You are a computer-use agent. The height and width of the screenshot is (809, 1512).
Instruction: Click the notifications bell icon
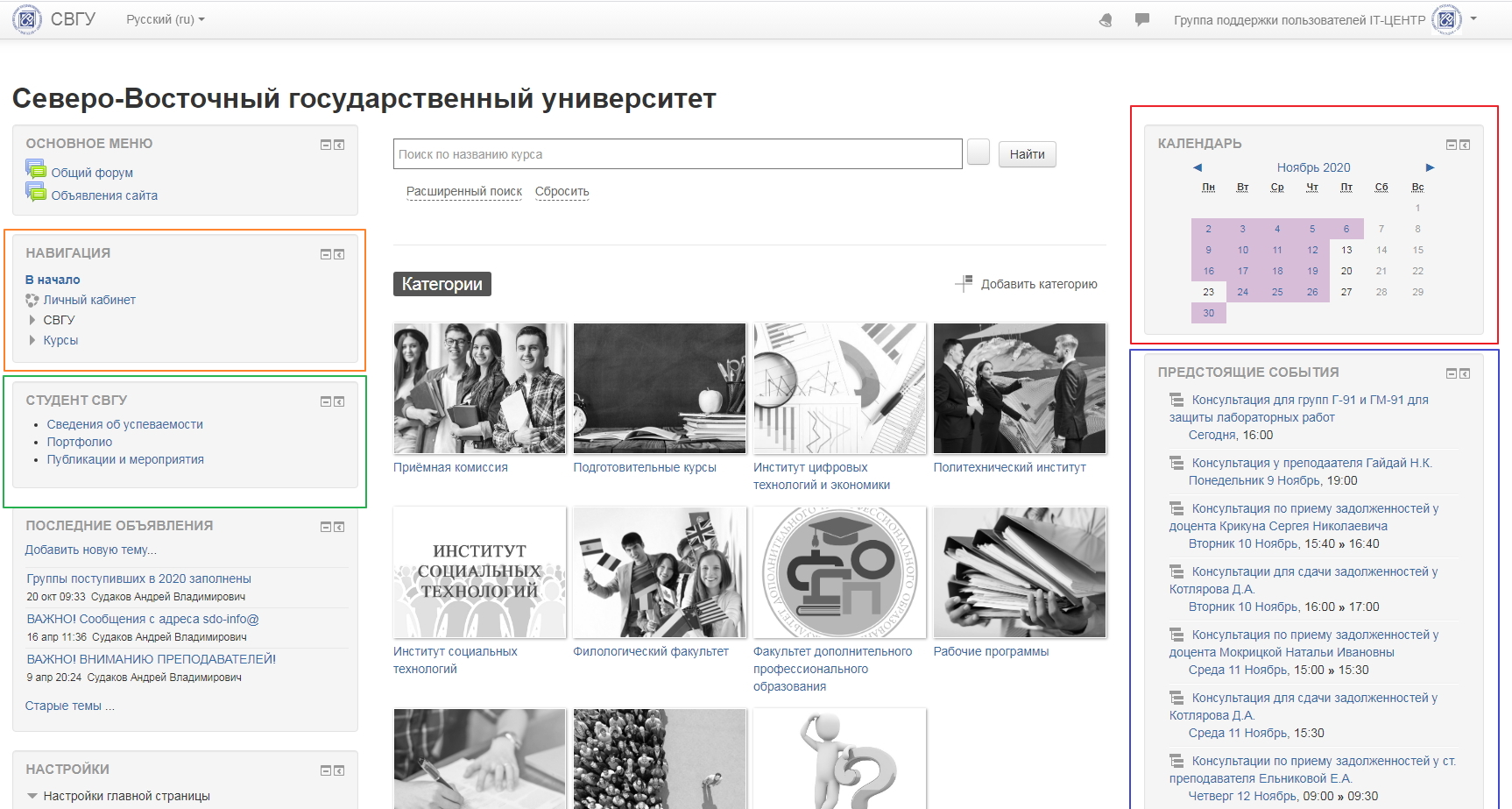1106,20
